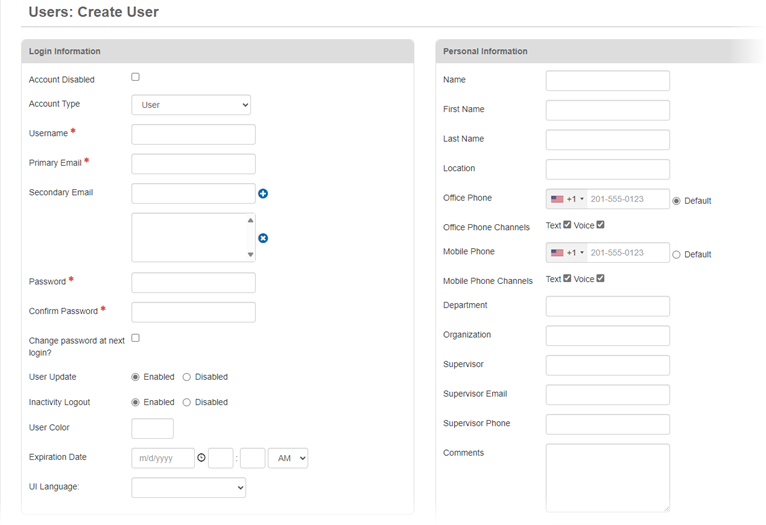Toggle Change password at next login checkbox

[x=136, y=338]
